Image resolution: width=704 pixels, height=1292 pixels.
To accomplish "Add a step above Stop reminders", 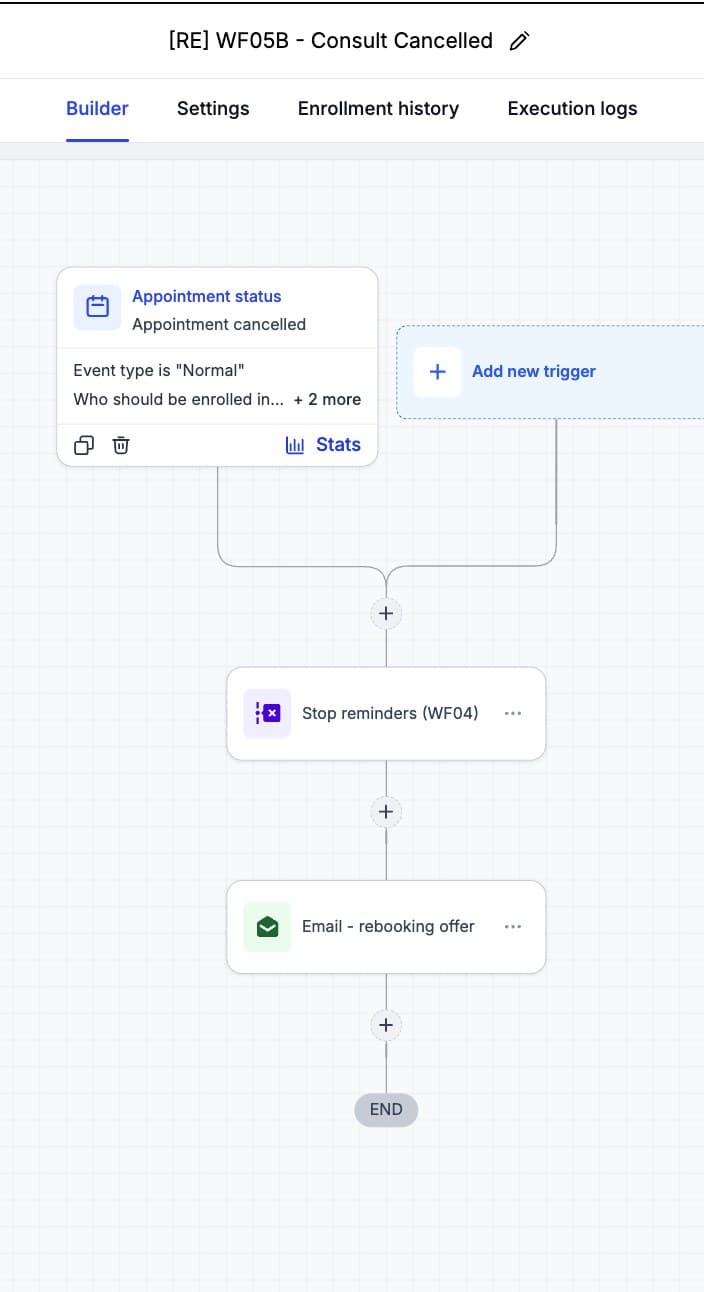I will click(x=386, y=613).
